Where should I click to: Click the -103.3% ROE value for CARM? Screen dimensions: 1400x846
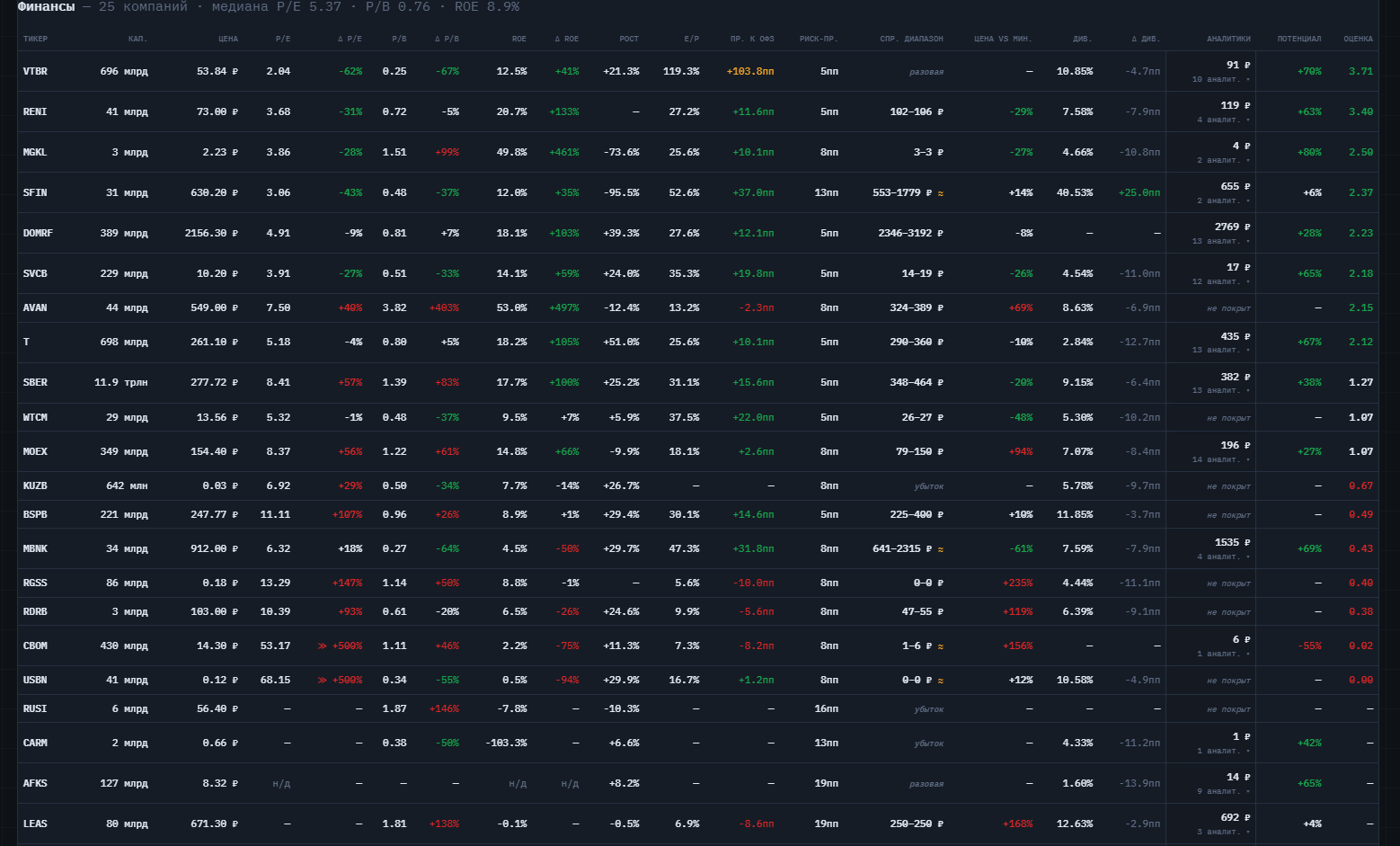pyautogui.click(x=506, y=744)
